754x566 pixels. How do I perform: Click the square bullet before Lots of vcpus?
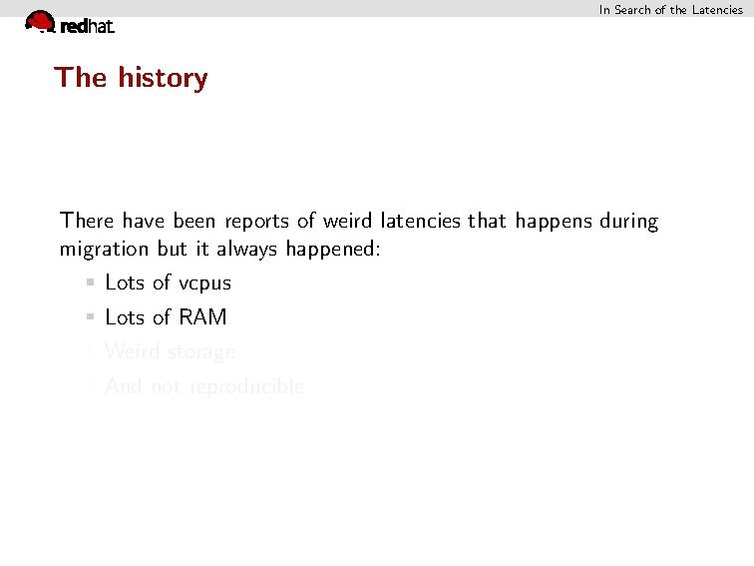coord(91,283)
